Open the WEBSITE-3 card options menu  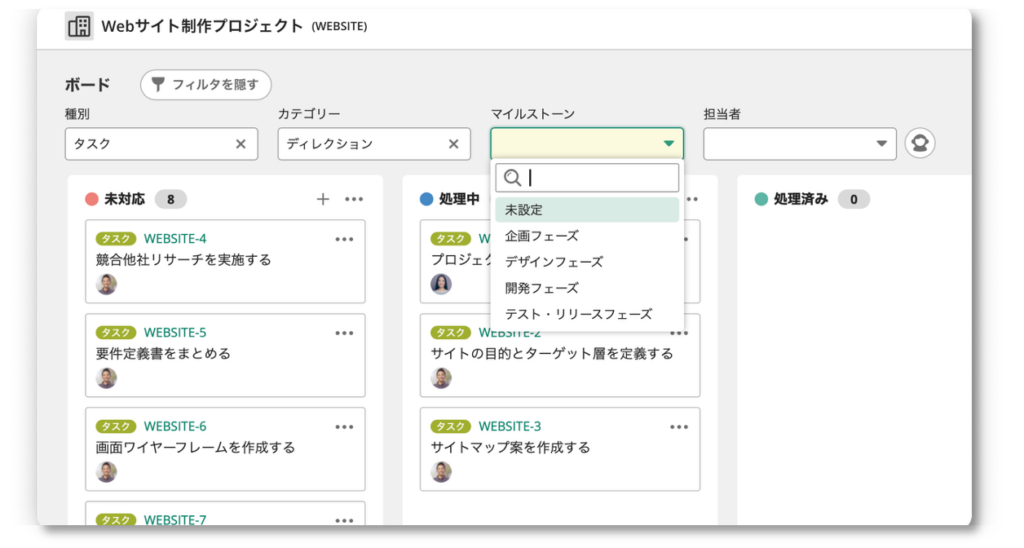[679, 427]
